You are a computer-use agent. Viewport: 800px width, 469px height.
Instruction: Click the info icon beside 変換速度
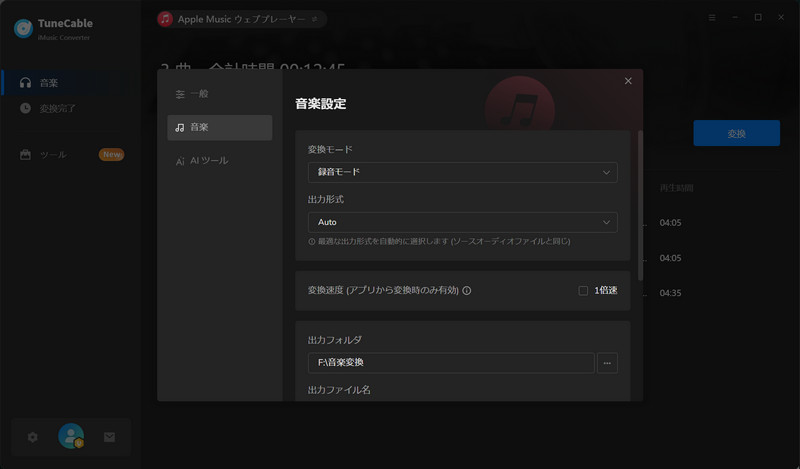coord(466,290)
